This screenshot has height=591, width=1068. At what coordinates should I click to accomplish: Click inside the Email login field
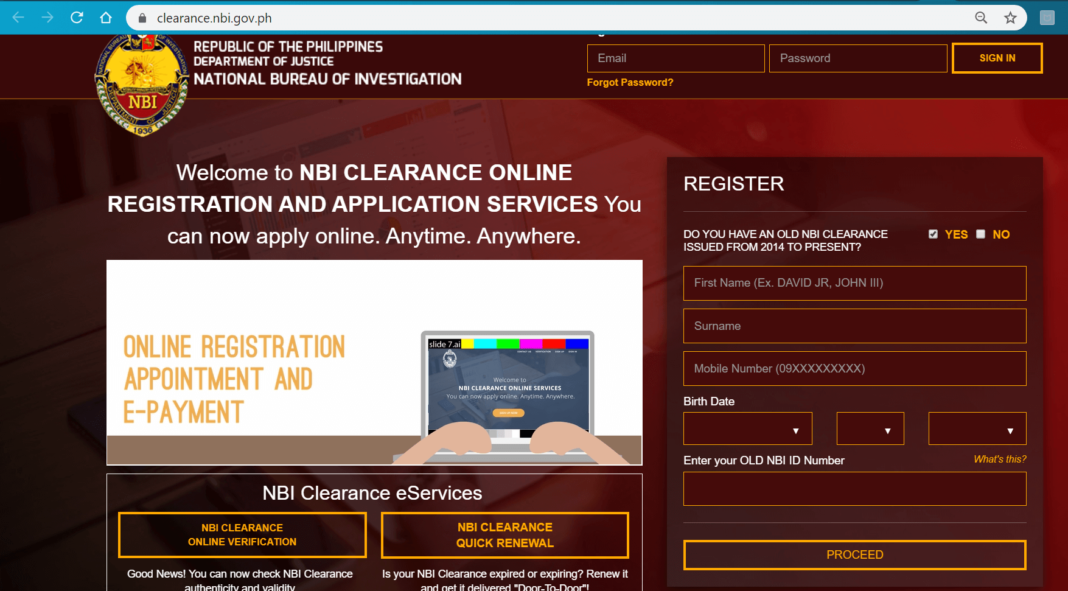coord(675,57)
